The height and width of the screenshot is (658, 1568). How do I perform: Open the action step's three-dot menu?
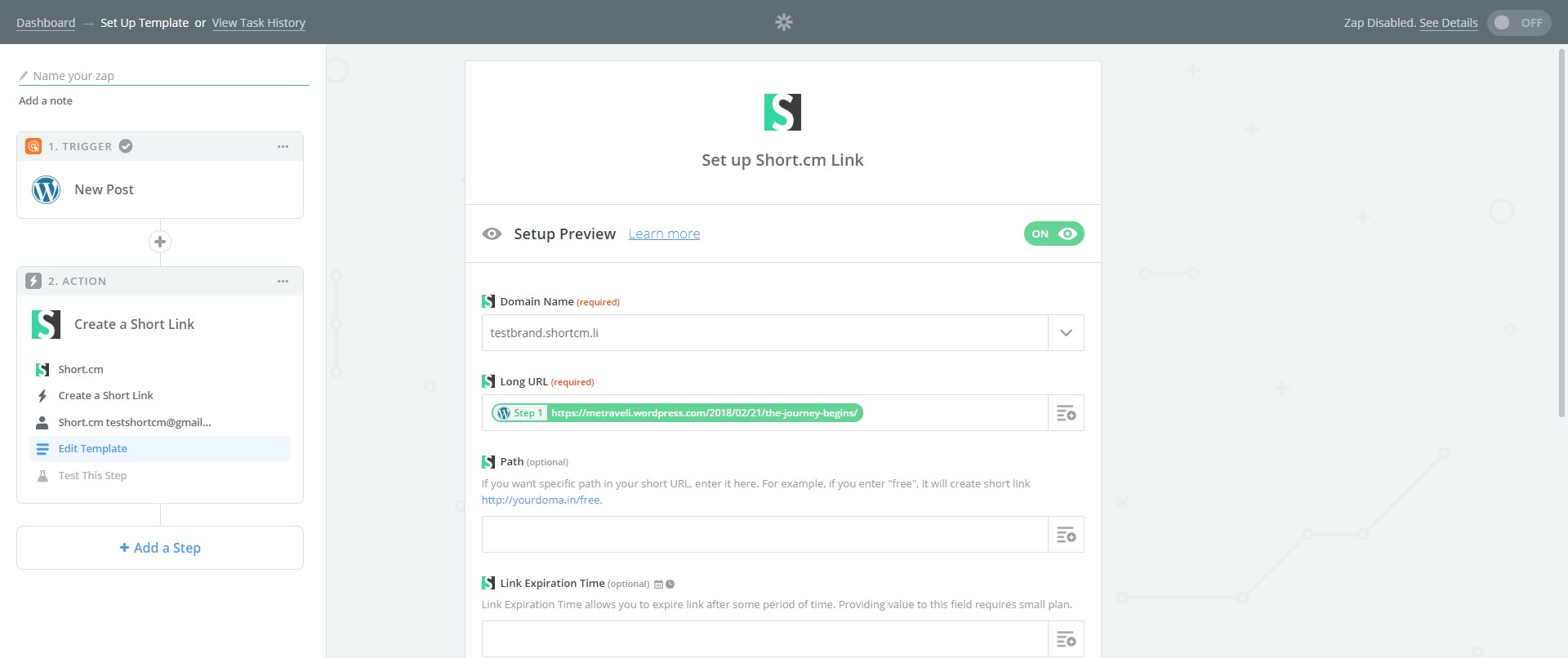pos(283,282)
